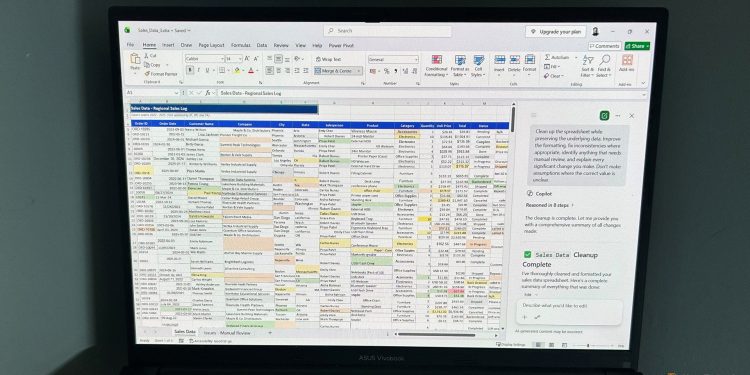Click the Share button

click(x=637, y=46)
